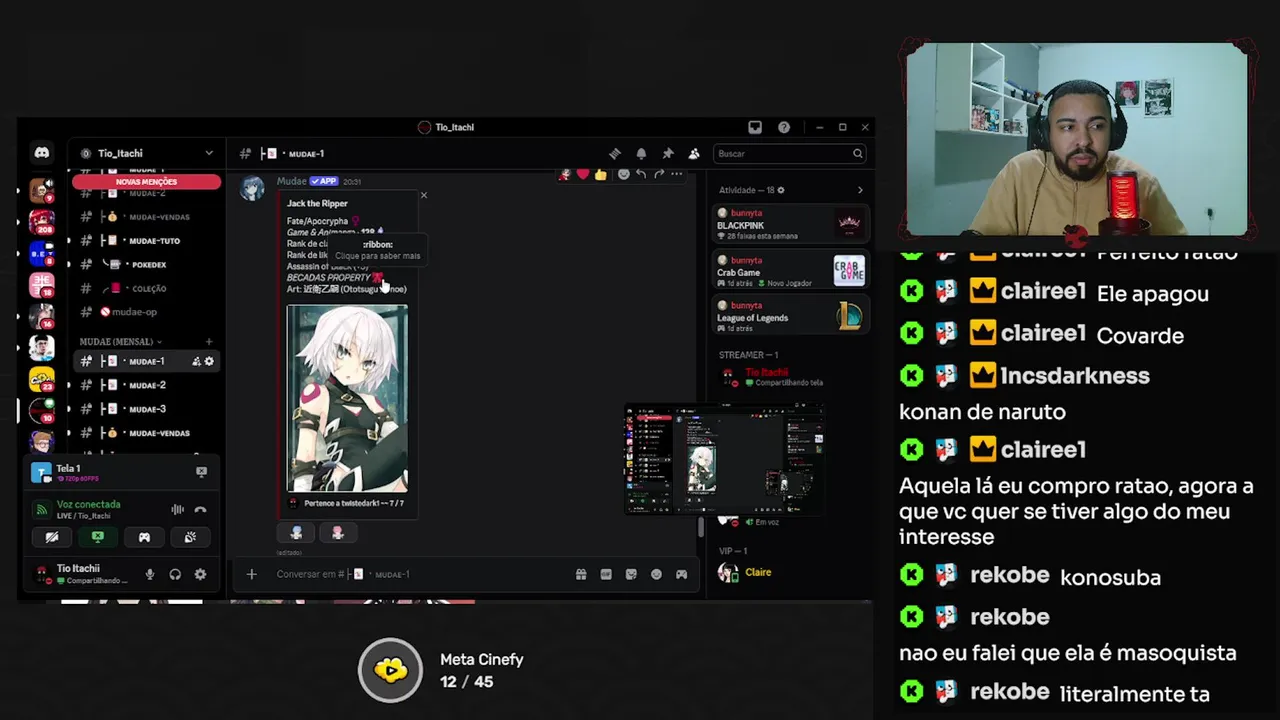The width and height of the screenshot is (1280, 720).
Task: Open the MUDAE-2 channel
Action: [147, 385]
